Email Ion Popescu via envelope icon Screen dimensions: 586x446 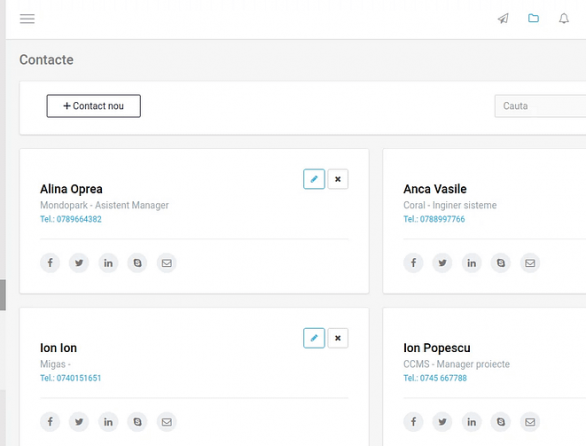pyautogui.click(x=530, y=422)
